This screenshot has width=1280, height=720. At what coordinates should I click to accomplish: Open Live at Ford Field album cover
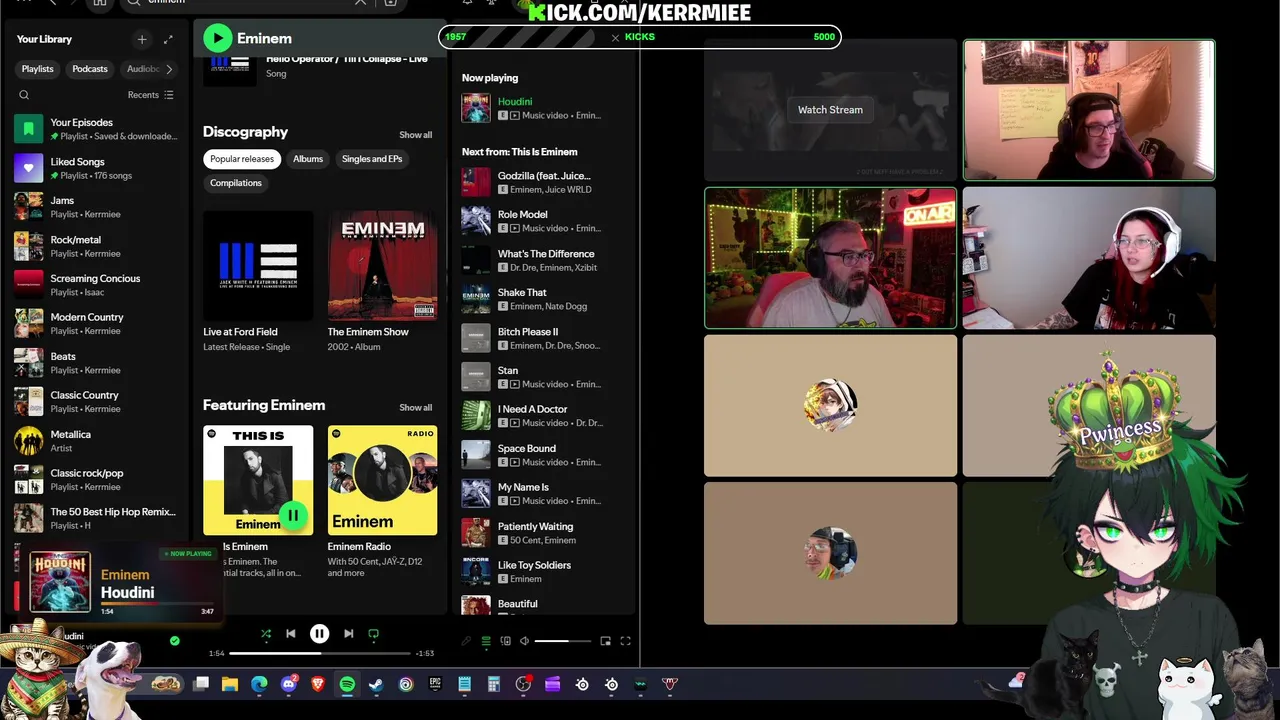point(258,265)
